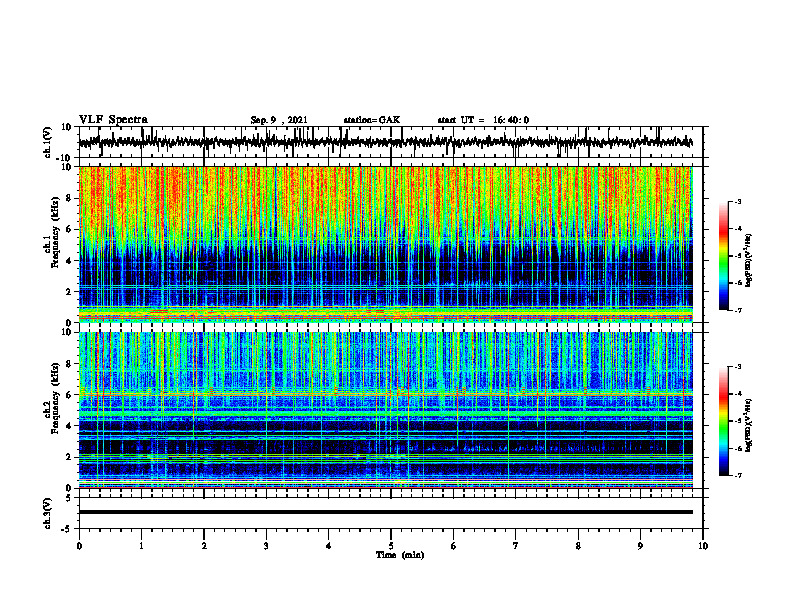This screenshot has height=612, width=792.
Task: Click the "8" kHz tick on ch.1 frequency axis
Action: coord(70,198)
